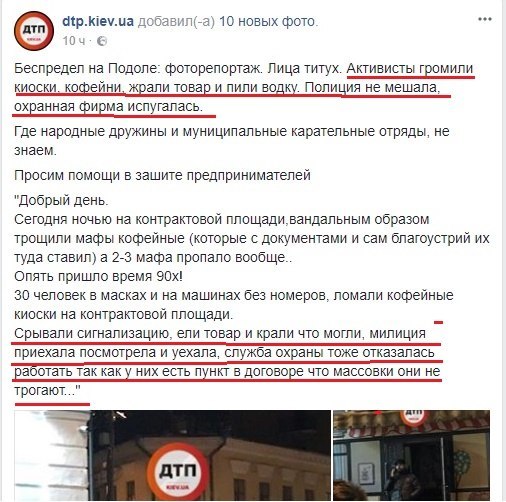Open the '10 новых фото' album link
Screen dimensions: 506x502
point(267,22)
